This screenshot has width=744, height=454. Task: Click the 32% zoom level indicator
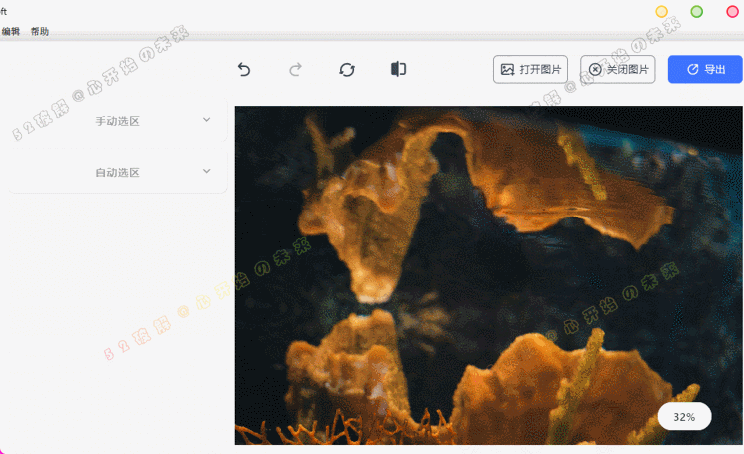click(x=684, y=416)
